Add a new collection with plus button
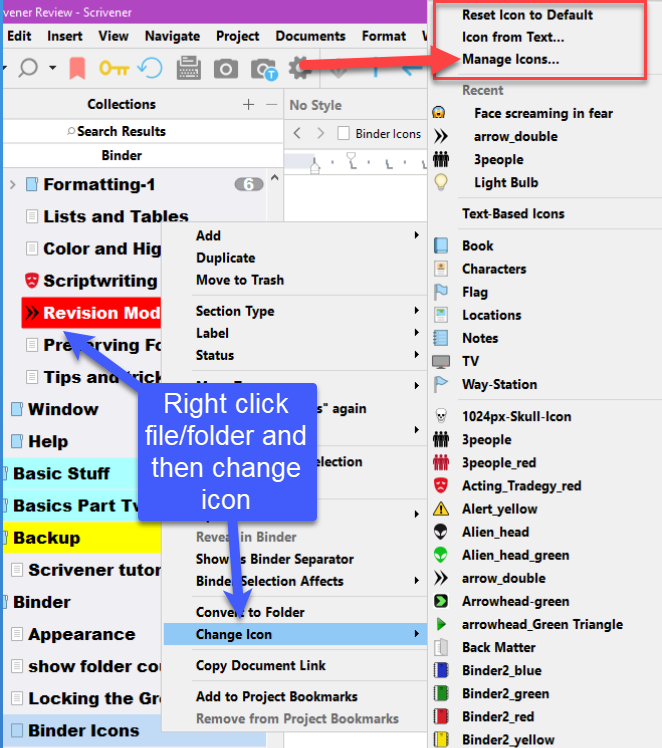This screenshot has width=662, height=748. pyautogui.click(x=248, y=104)
